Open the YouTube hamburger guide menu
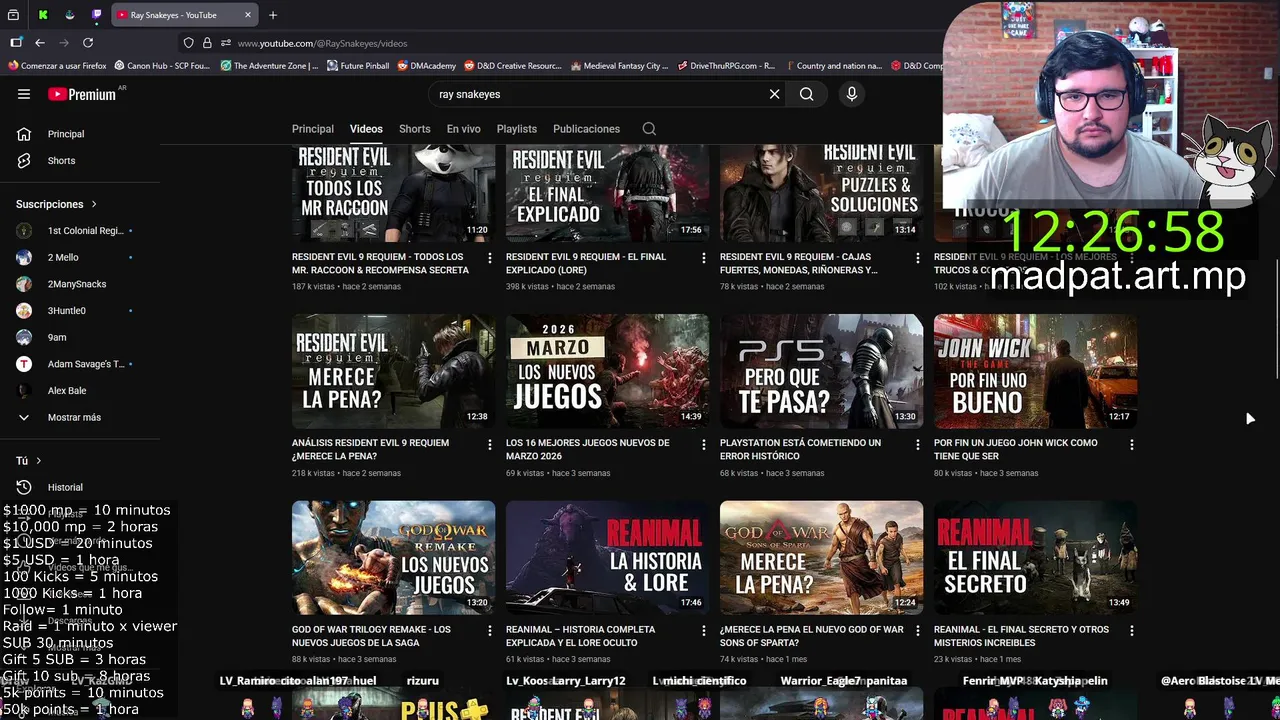 (x=24, y=94)
